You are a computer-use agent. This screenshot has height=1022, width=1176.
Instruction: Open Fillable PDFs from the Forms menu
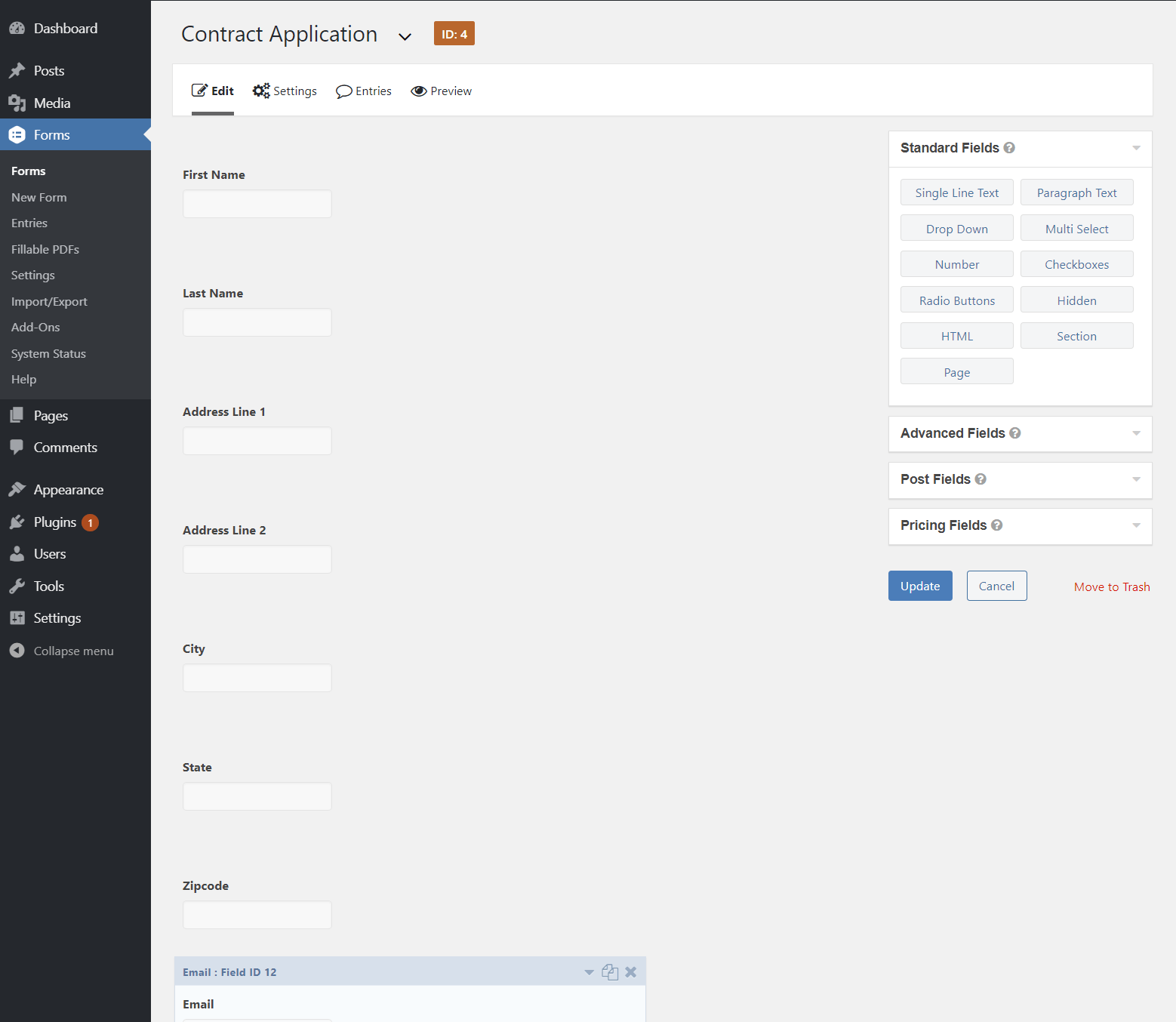tap(45, 249)
